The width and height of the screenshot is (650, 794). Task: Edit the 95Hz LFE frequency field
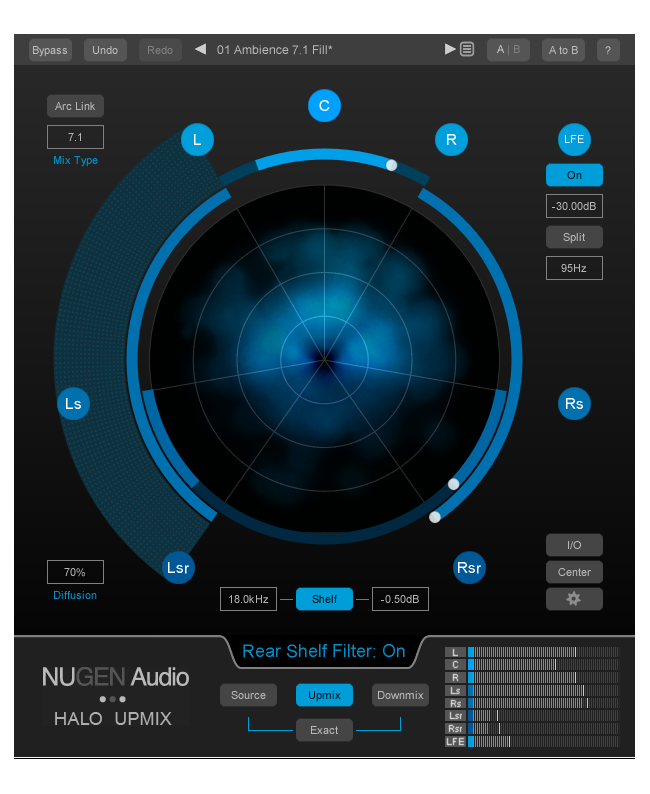coord(574,268)
